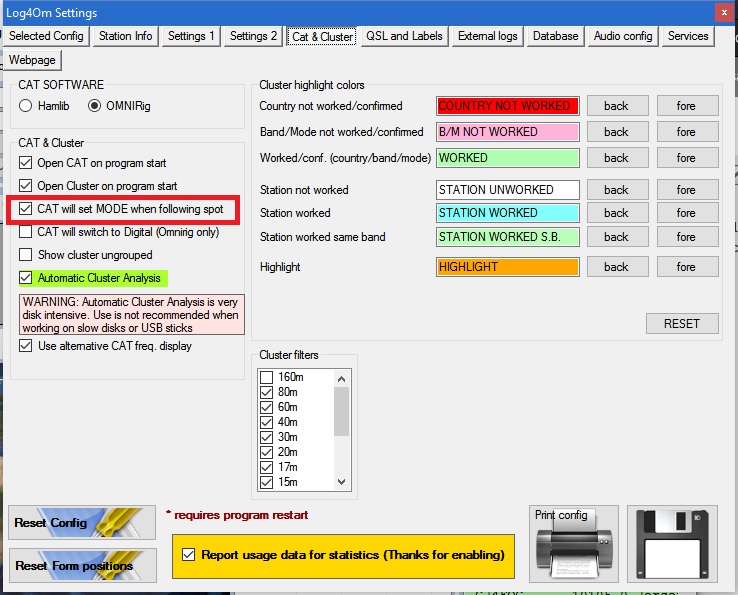Click fore button for Highlight row
The width and height of the screenshot is (738, 595).
(688, 267)
